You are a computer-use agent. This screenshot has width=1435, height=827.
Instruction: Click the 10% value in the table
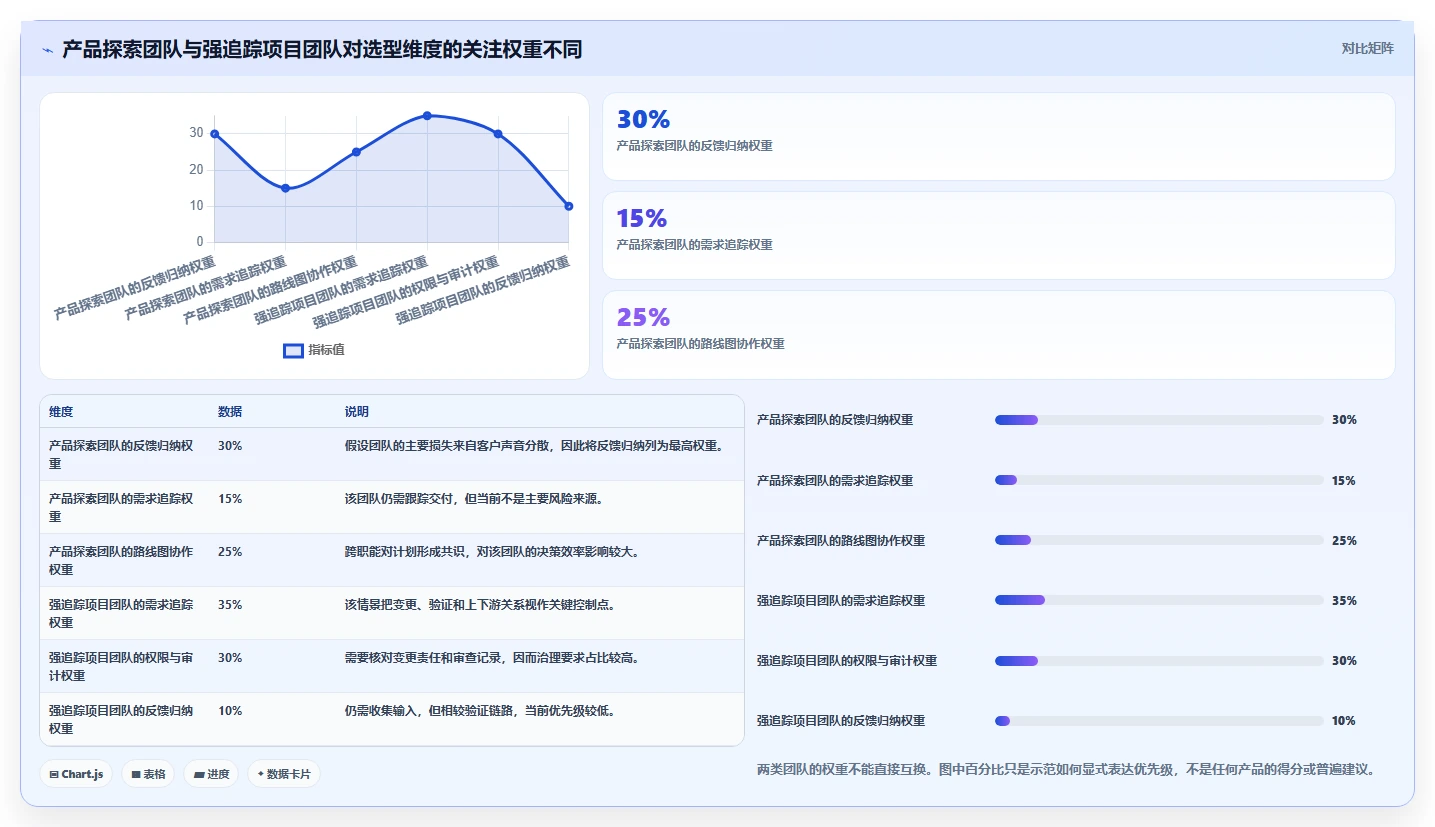coord(230,711)
